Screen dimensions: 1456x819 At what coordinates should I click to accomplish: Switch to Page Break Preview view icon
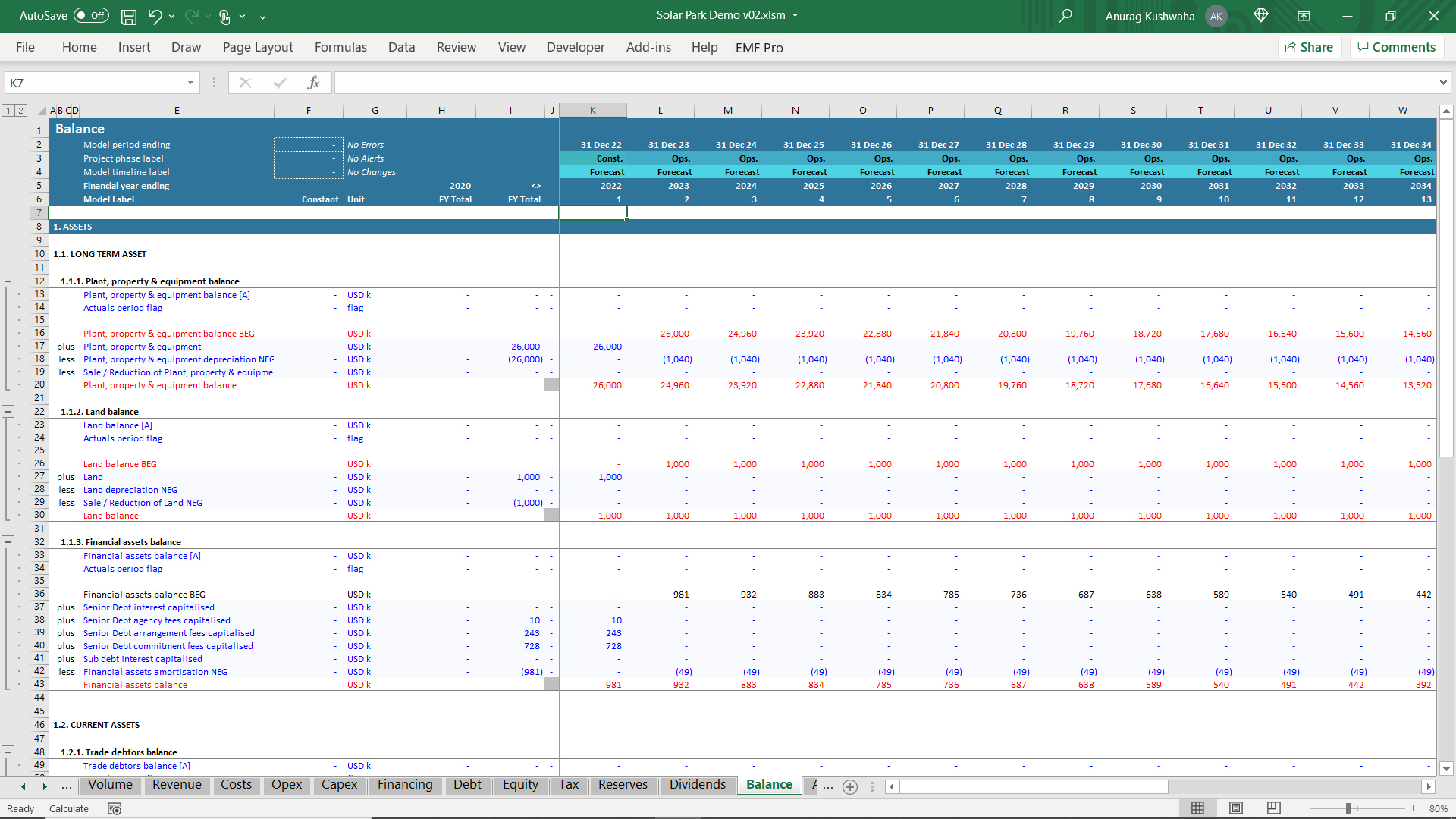tap(1273, 808)
